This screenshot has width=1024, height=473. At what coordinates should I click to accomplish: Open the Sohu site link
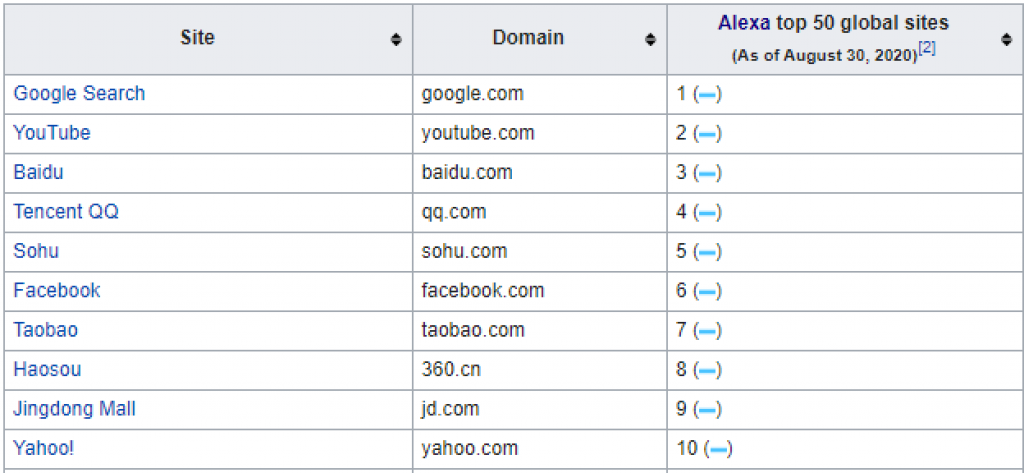pyautogui.click(x=36, y=251)
